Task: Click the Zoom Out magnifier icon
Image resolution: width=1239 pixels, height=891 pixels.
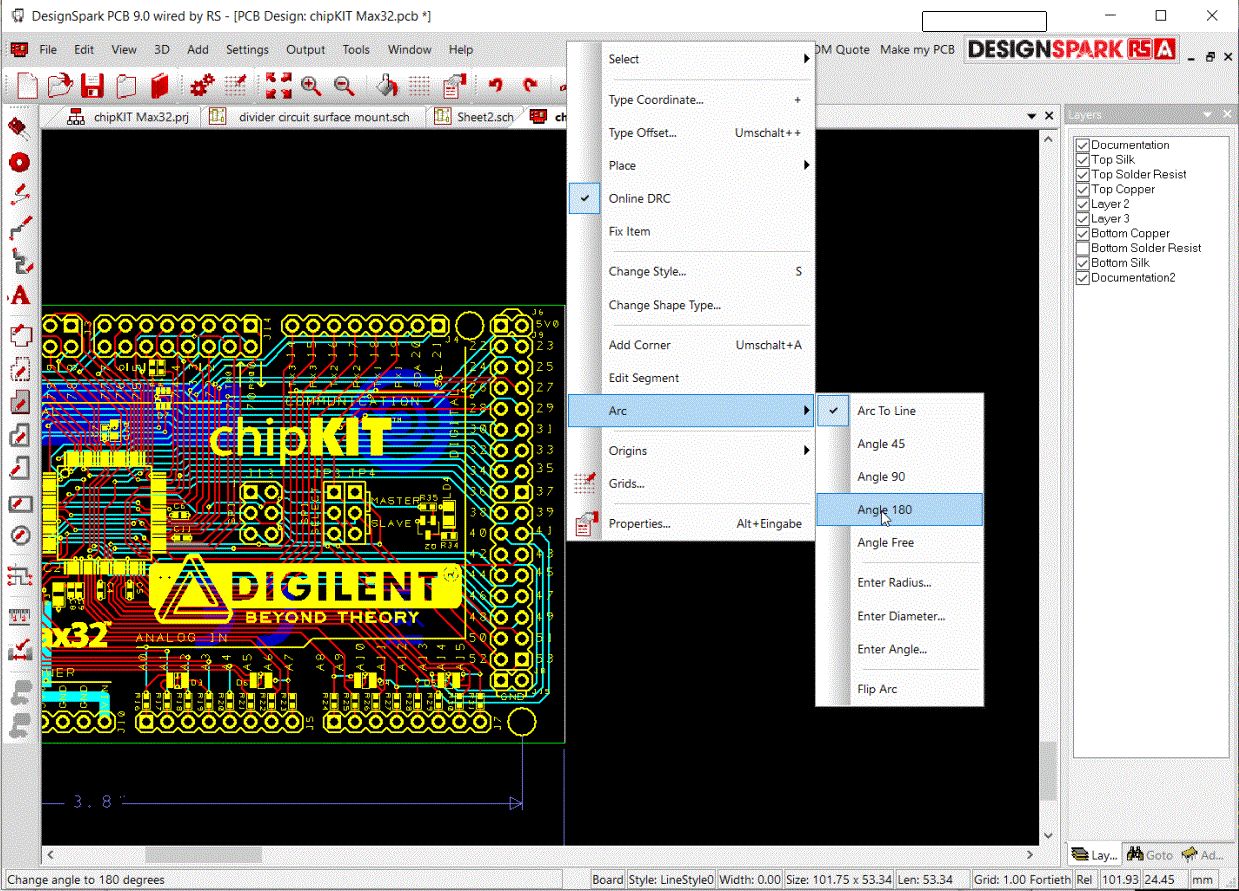Action: click(344, 85)
